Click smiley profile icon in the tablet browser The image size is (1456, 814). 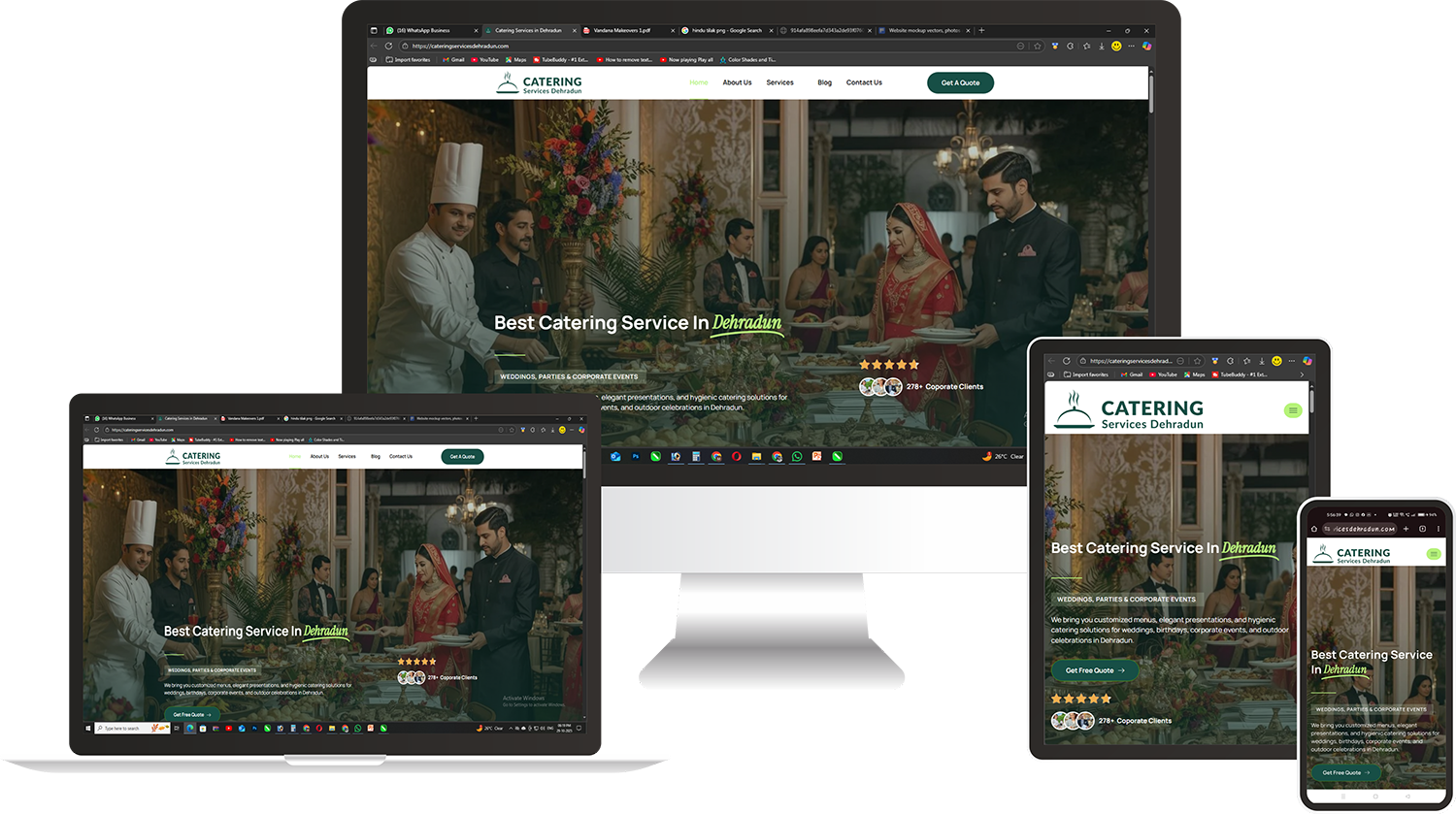coord(1276,361)
